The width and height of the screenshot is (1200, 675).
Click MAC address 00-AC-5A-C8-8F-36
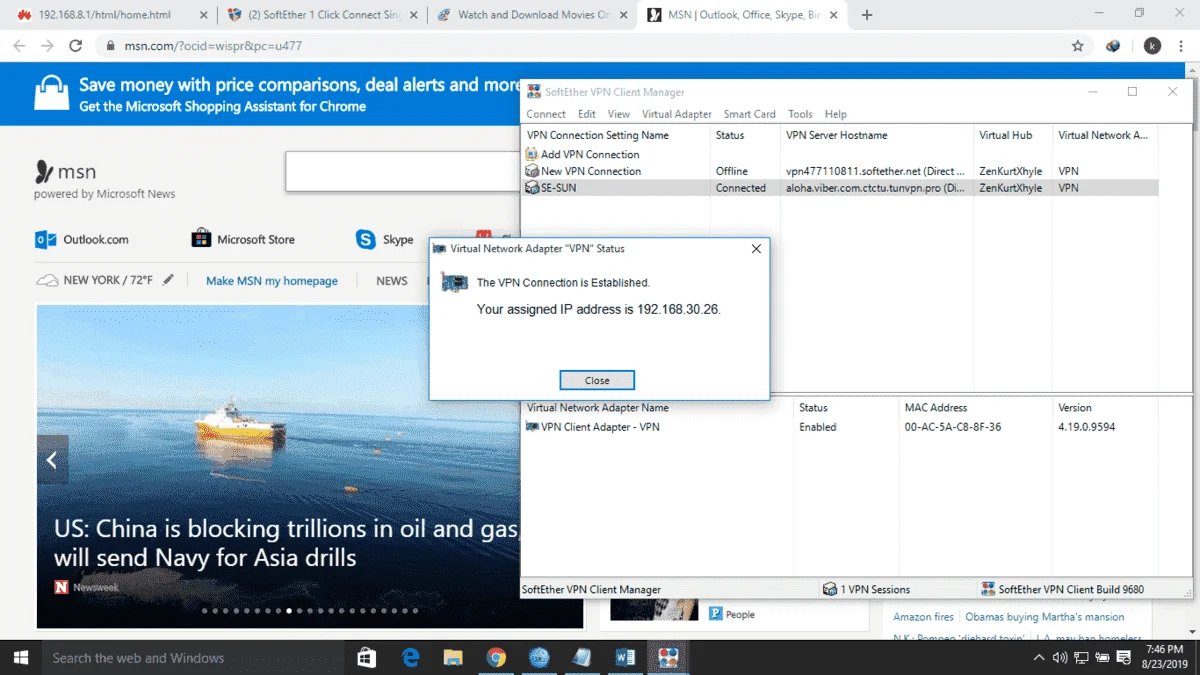953,427
